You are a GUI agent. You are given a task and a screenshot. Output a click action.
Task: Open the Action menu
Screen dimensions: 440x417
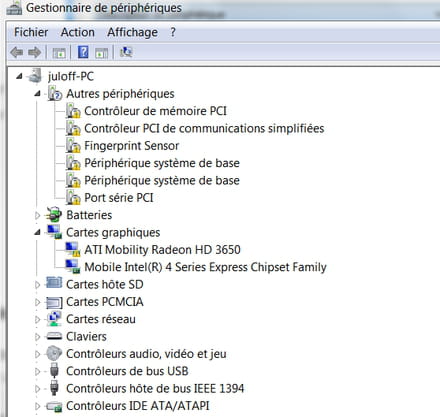[x=78, y=32]
